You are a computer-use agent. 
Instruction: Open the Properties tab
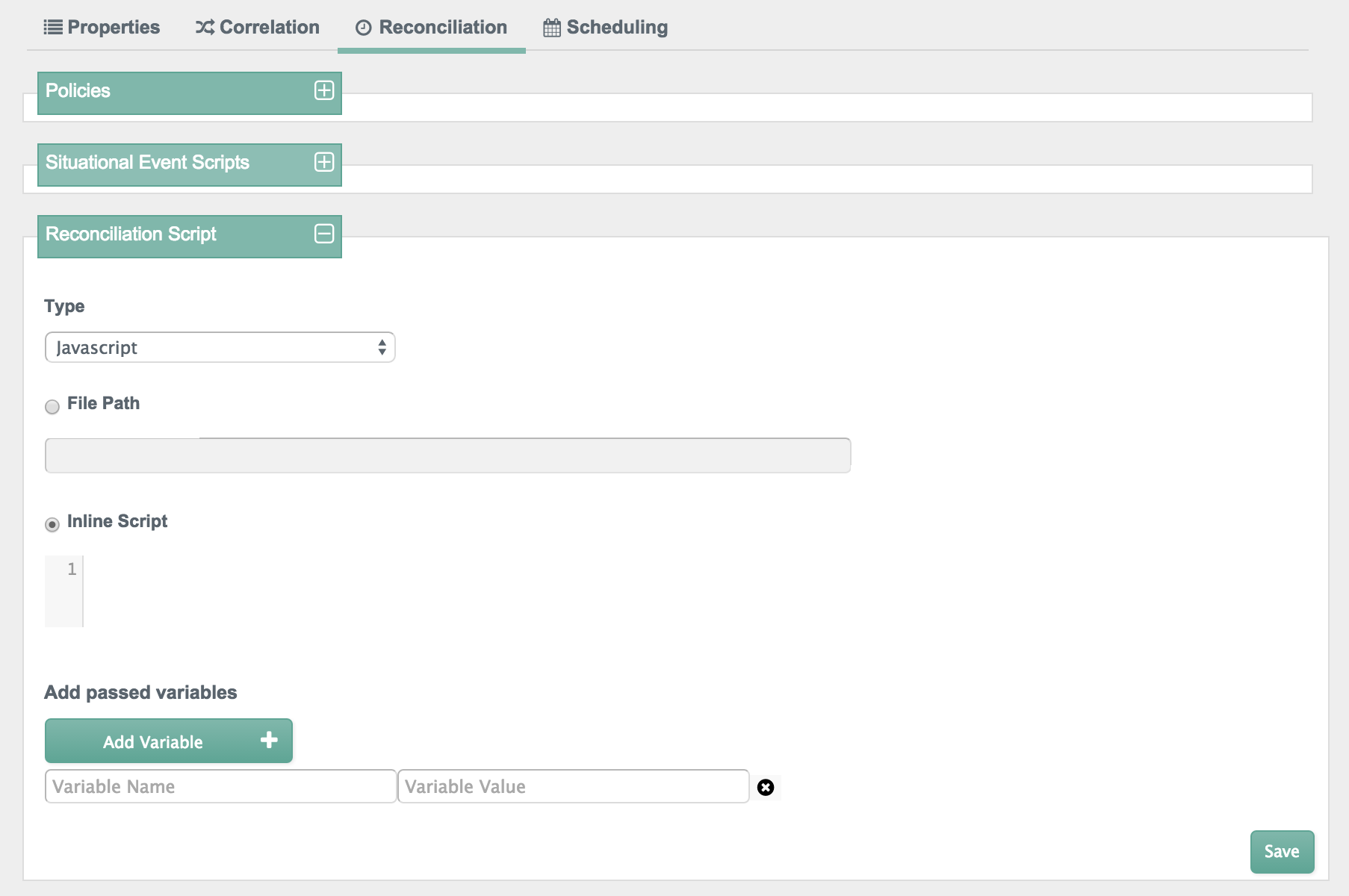pos(102,27)
